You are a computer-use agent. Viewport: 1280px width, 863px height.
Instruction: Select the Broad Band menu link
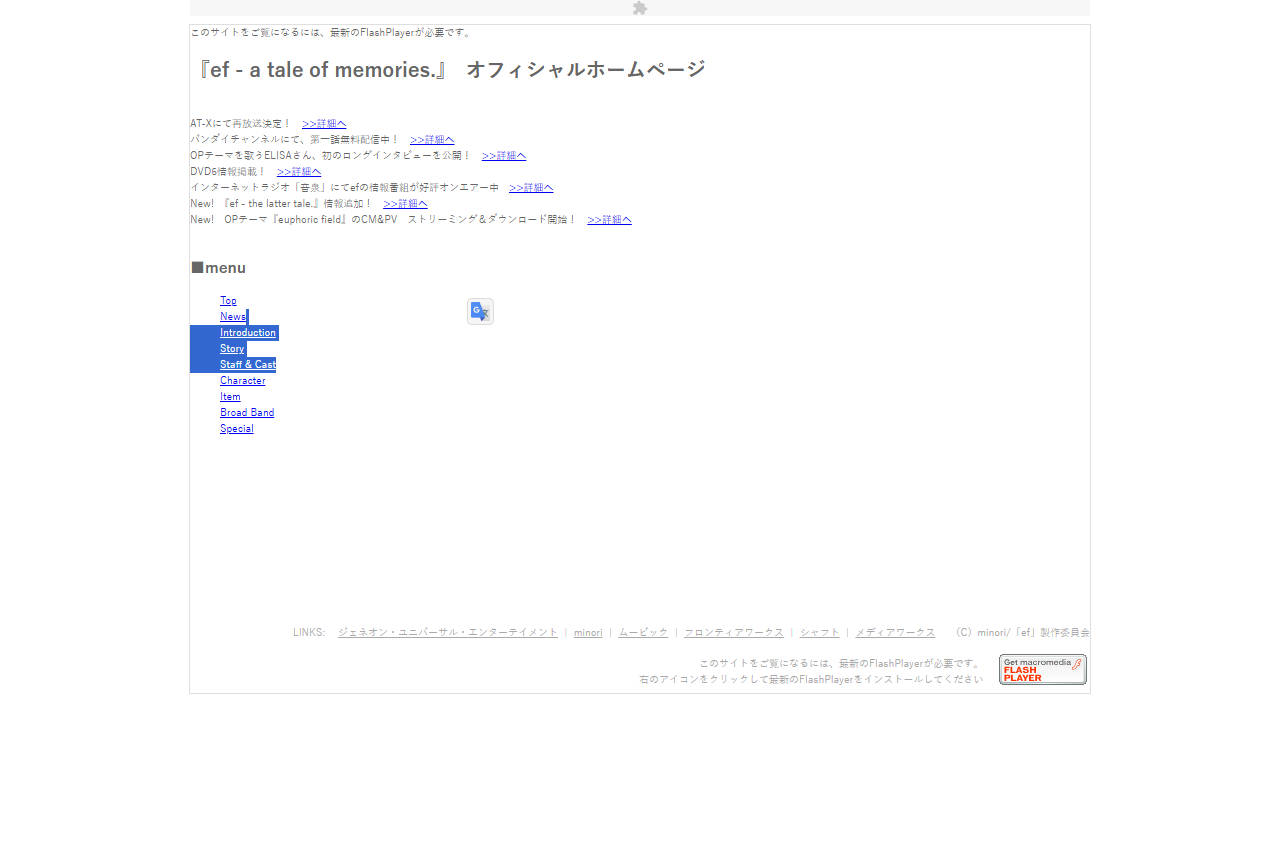point(246,412)
